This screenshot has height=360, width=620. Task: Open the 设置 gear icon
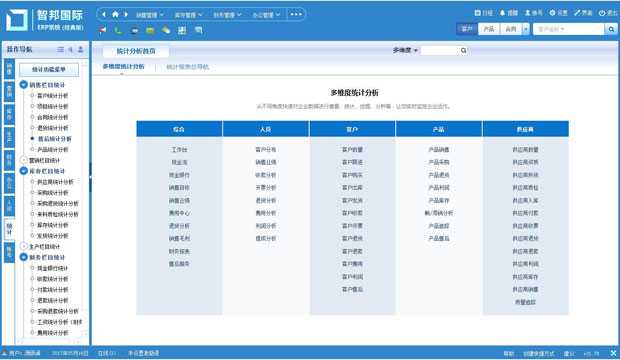tap(552, 13)
